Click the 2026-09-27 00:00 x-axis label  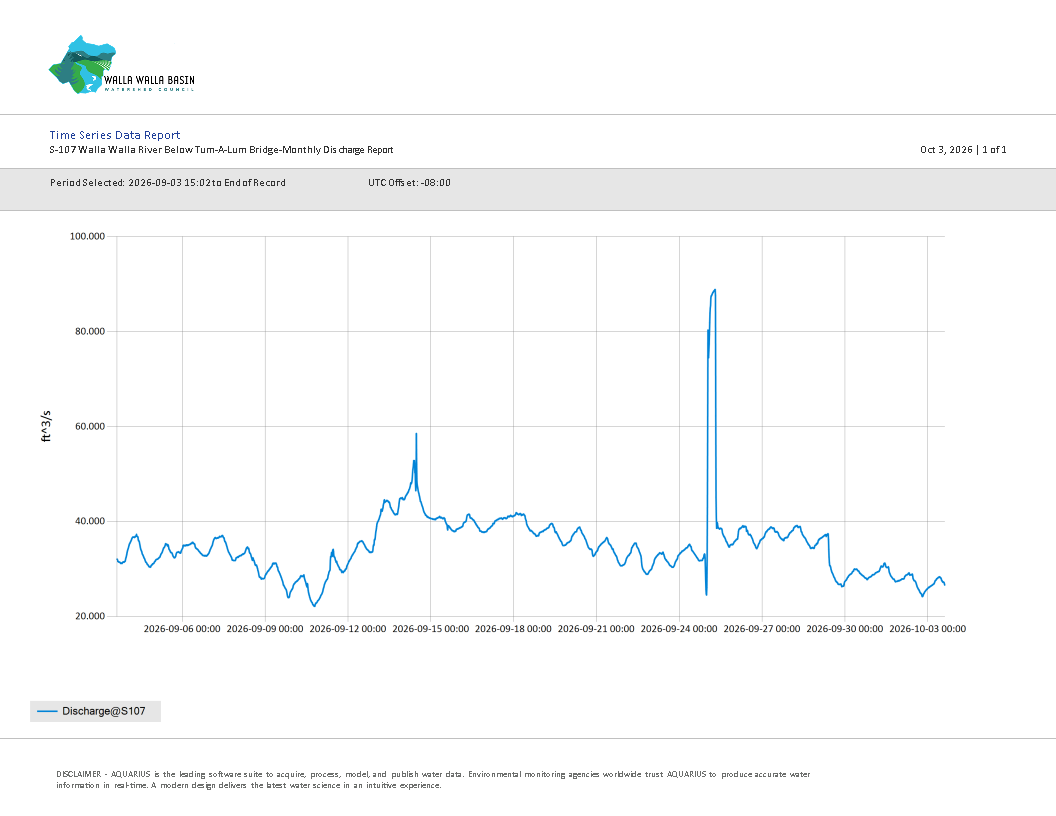pyautogui.click(x=762, y=629)
